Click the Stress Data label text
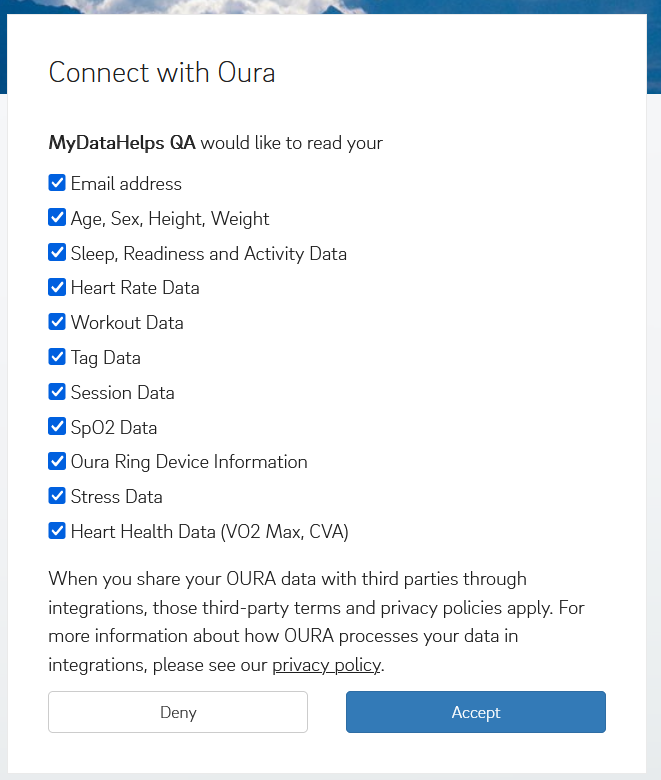Viewport: 661px width, 780px height. [117, 496]
